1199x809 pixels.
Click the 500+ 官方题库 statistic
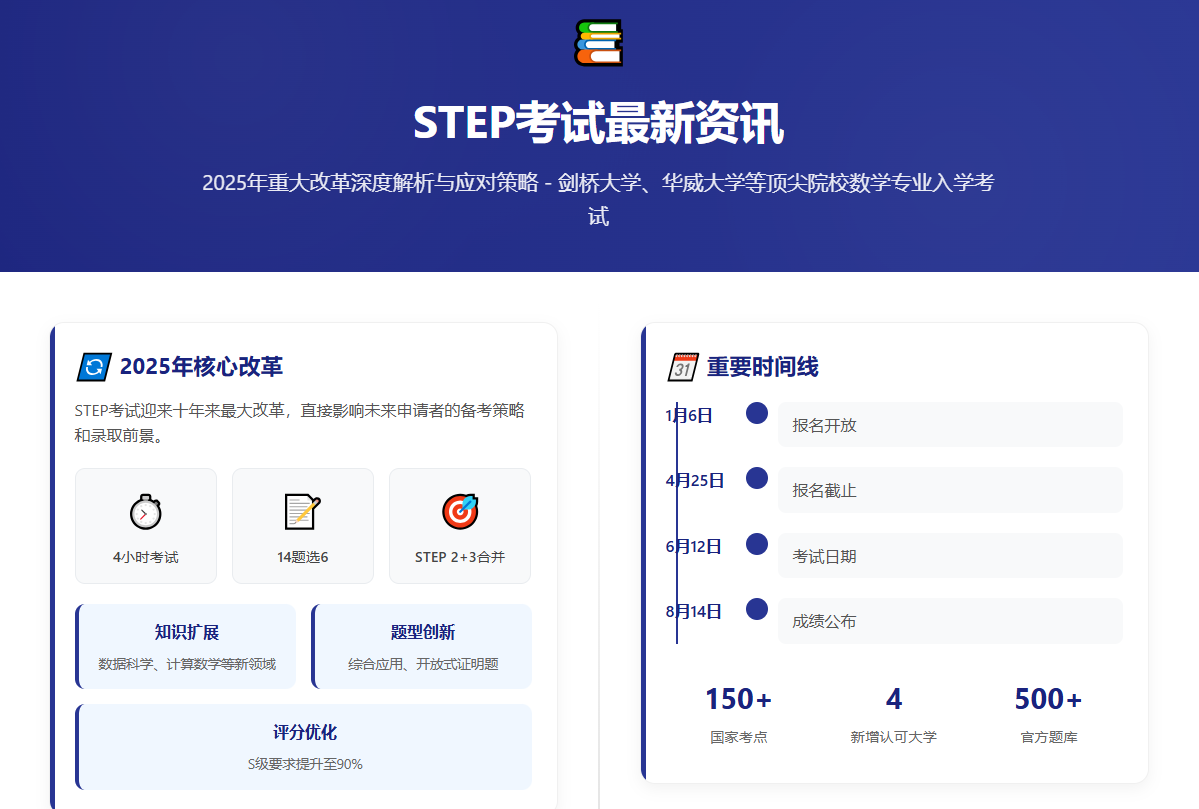1048,714
